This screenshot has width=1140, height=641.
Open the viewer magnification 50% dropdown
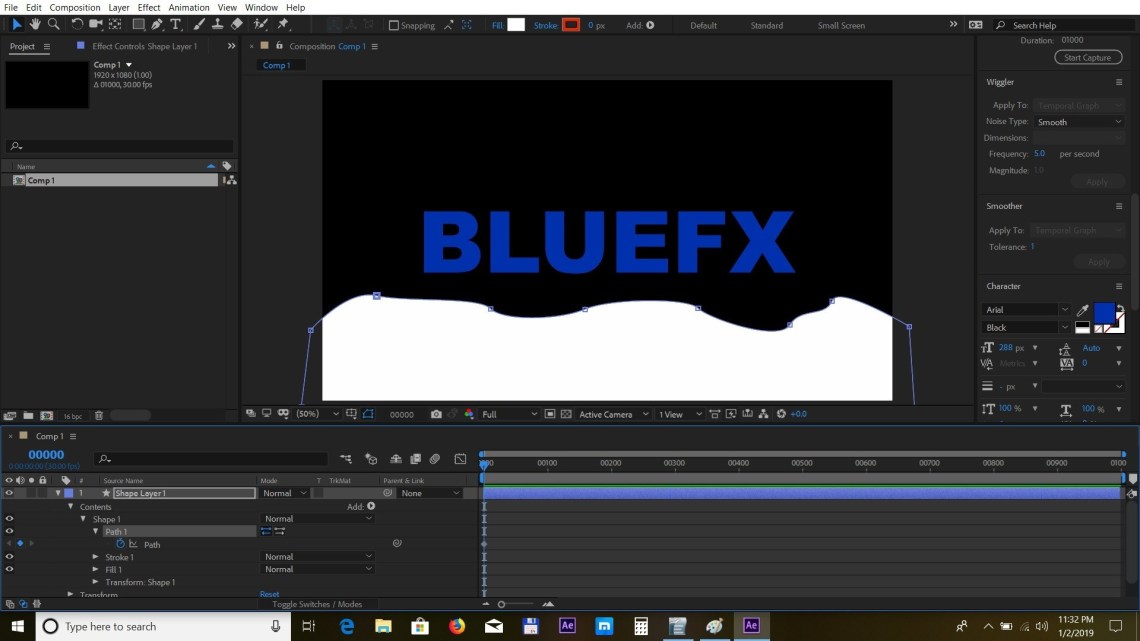318,414
